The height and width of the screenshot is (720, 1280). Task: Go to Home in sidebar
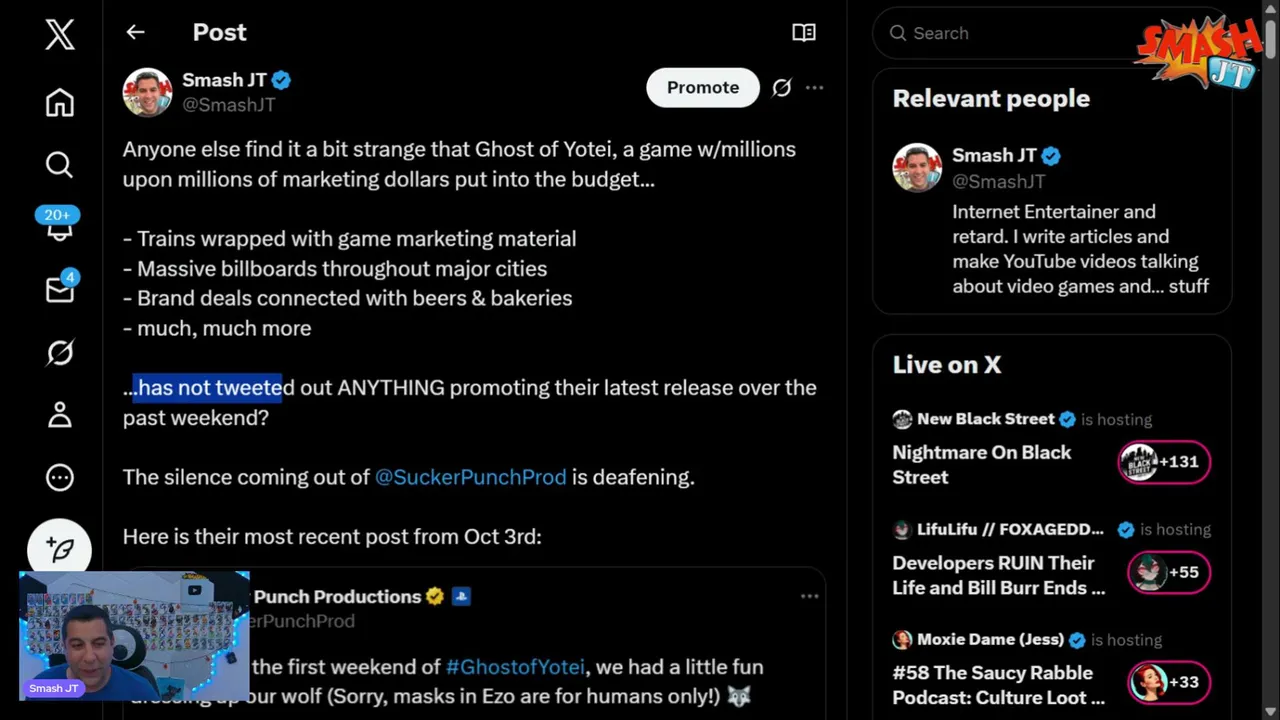click(x=60, y=102)
